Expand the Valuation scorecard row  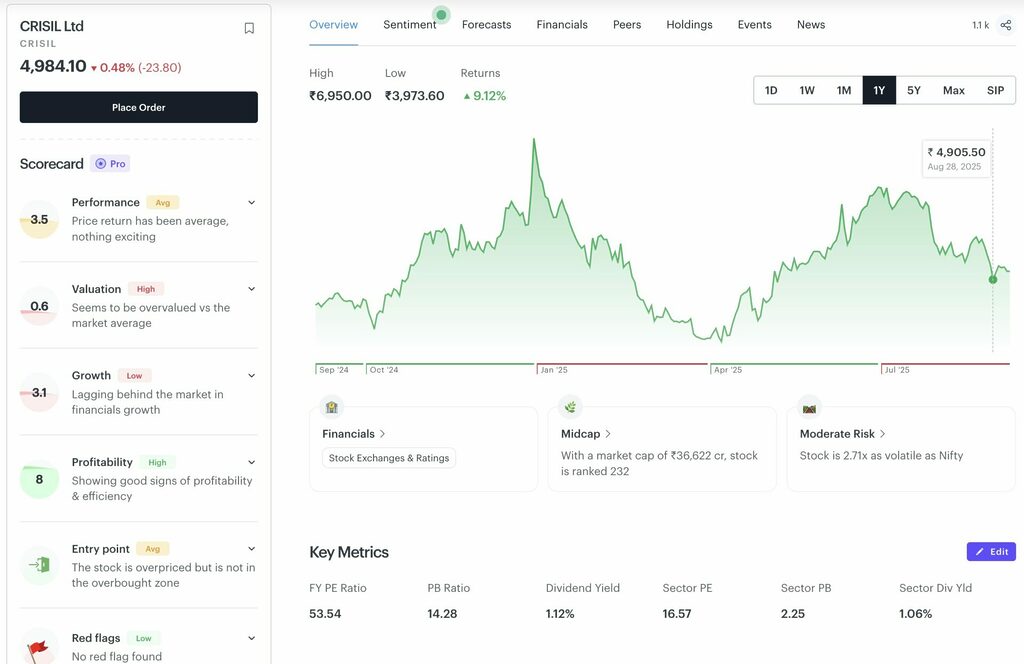tap(251, 289)
